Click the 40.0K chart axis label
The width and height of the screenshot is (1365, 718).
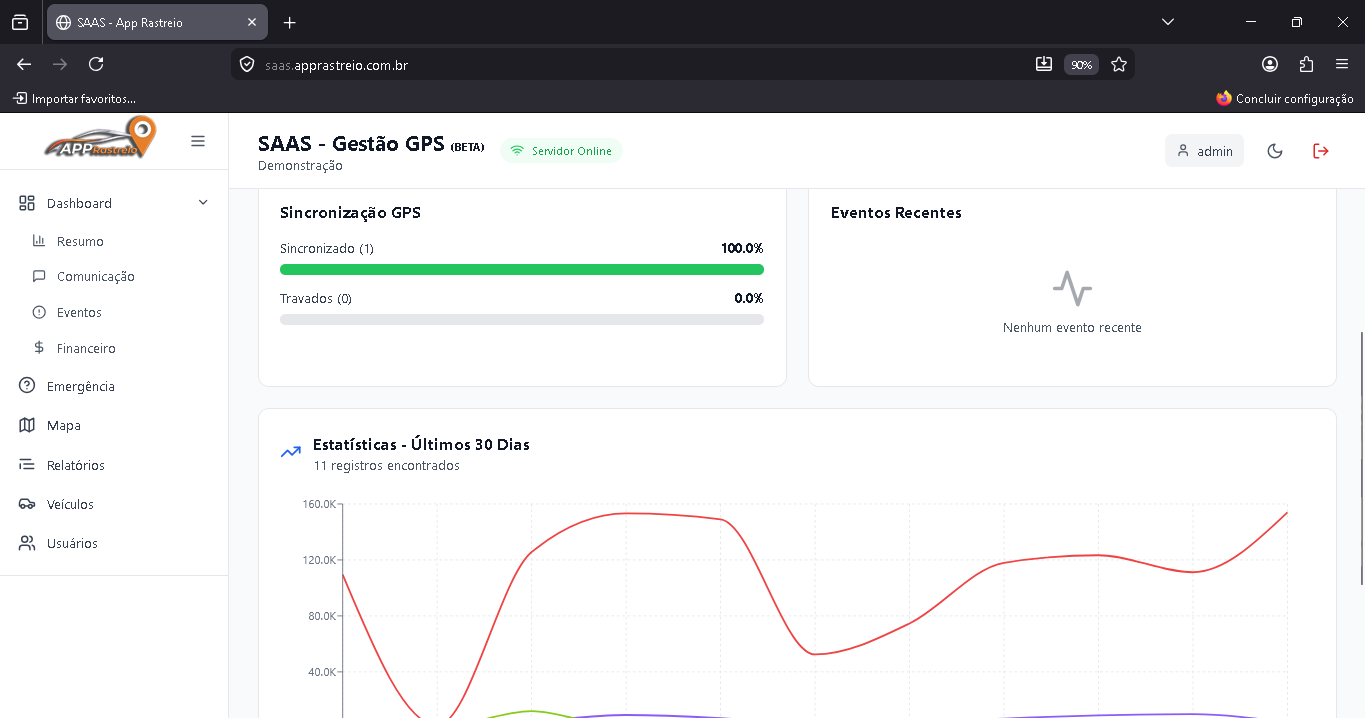pos(322,672)
